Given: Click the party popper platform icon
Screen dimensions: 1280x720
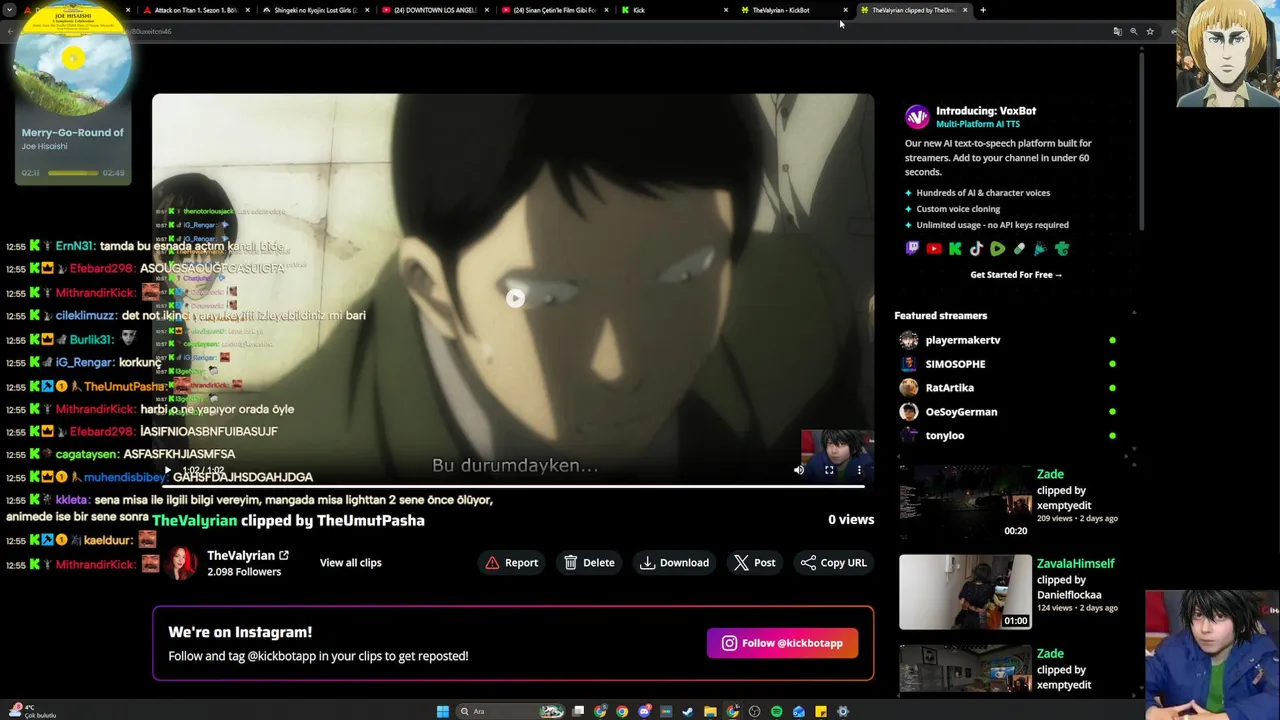Looking at the screenshot, I should (1040, 249).
